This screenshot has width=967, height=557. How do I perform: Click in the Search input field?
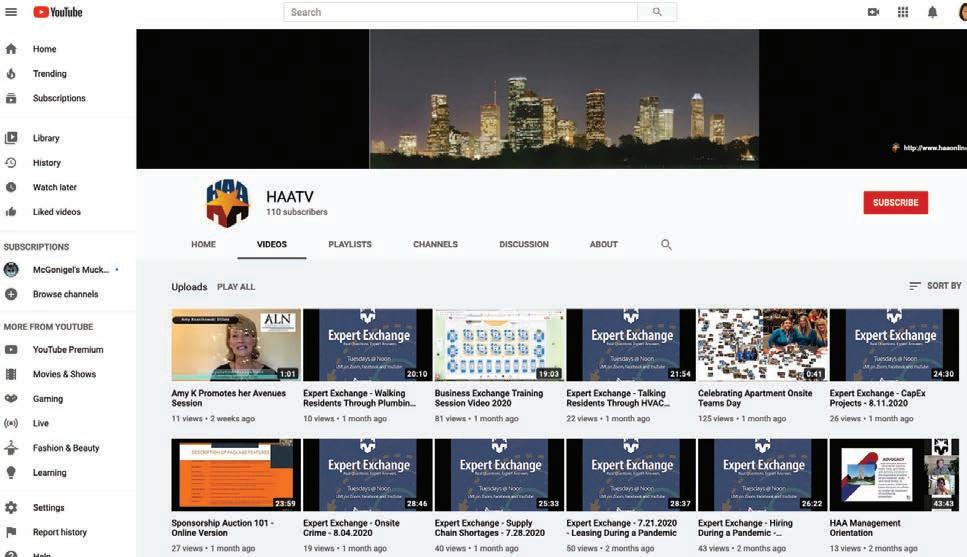click(460, 12)
